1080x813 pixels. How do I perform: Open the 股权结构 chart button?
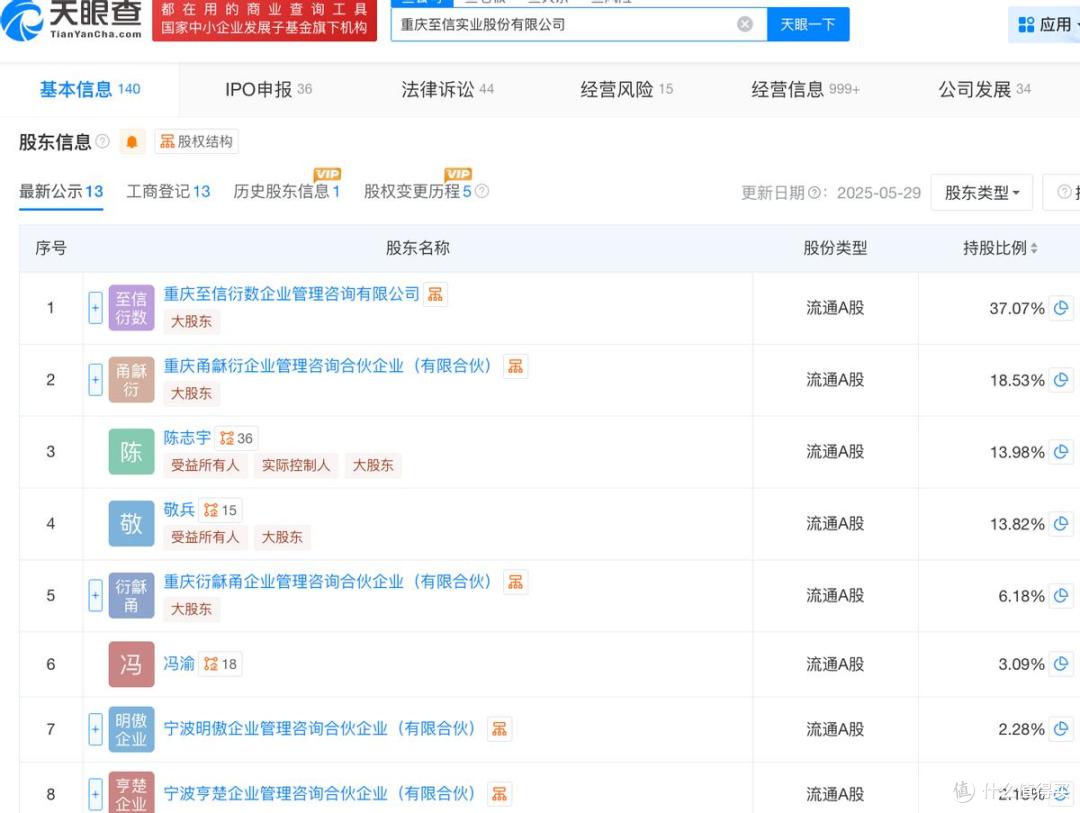click(x=196, y=141)
